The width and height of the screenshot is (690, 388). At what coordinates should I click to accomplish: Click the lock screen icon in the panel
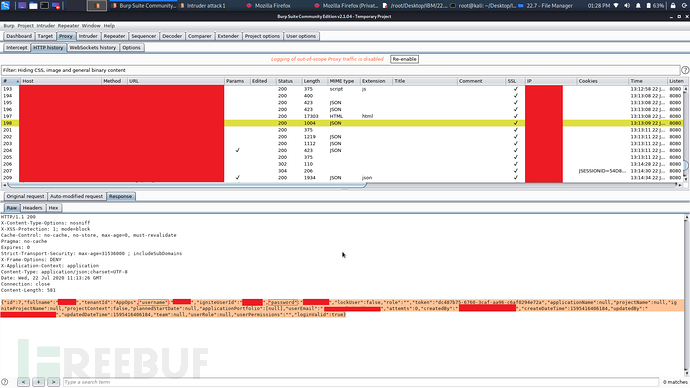pos(673,6)
